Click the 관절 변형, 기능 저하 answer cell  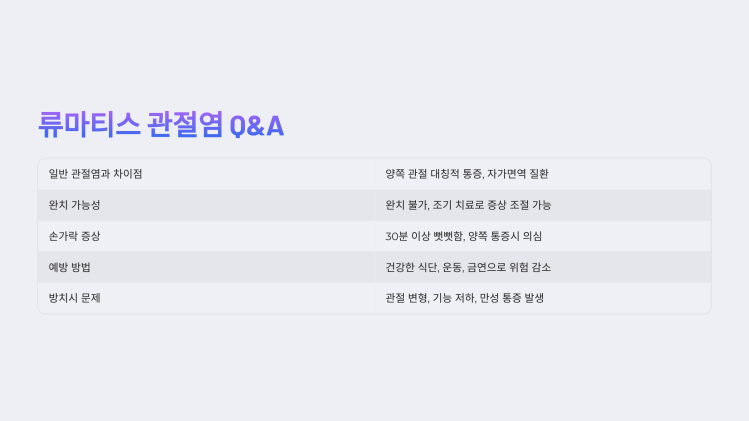tap(543, 298)
